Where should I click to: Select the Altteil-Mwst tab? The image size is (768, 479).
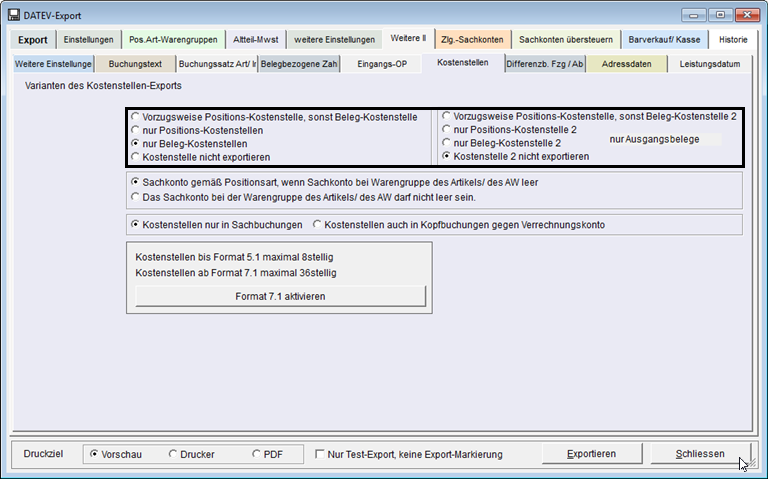coord(255,40)
